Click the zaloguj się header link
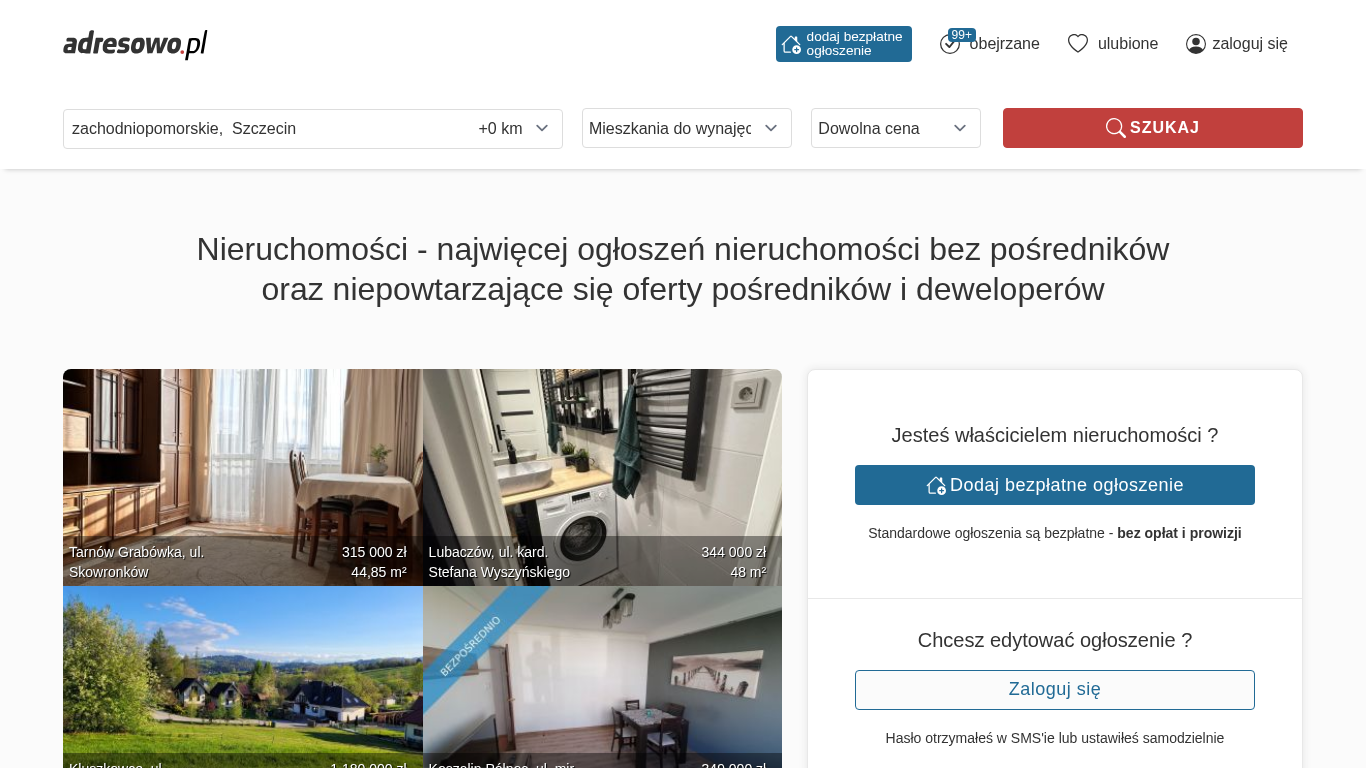Screen dimensions: 1366x768 tap(1249, 44)
